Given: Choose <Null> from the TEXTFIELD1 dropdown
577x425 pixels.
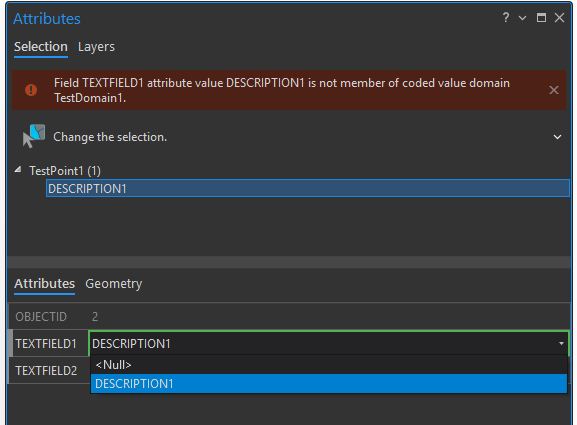Looking at the screenshot, I should point(329,365).
